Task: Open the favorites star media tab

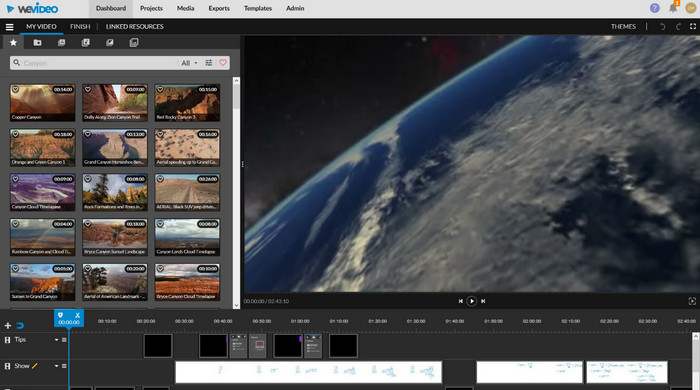Action: pyautogui.click(x=13, y=42)
